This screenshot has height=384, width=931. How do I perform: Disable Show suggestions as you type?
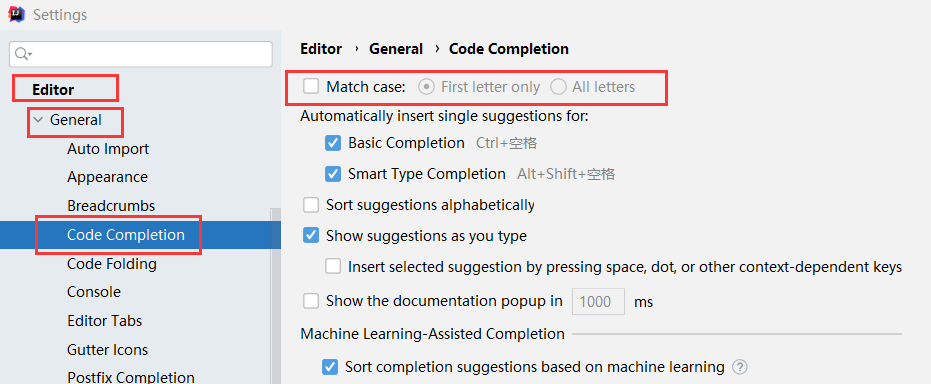(311, 236)
